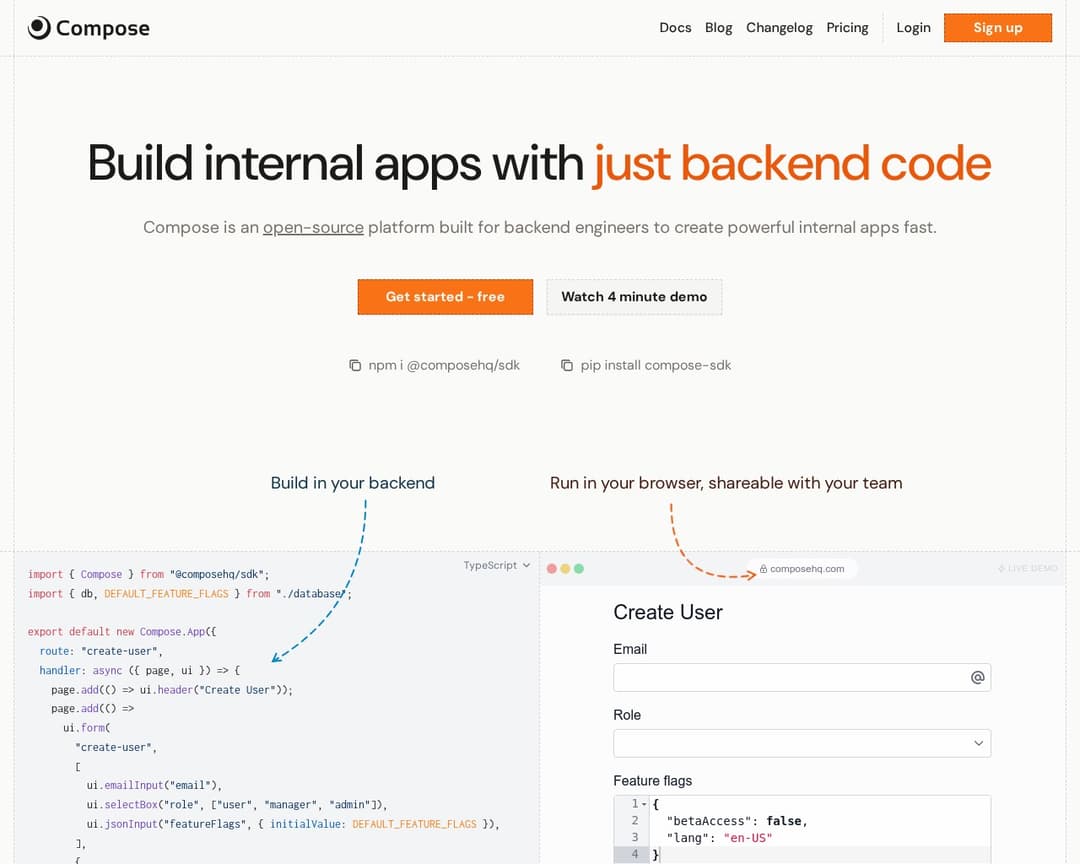This screenshot has width=1080, height=864.
Task: Collapse JSON line 1 fold arrow
Action: coord(644,804)
